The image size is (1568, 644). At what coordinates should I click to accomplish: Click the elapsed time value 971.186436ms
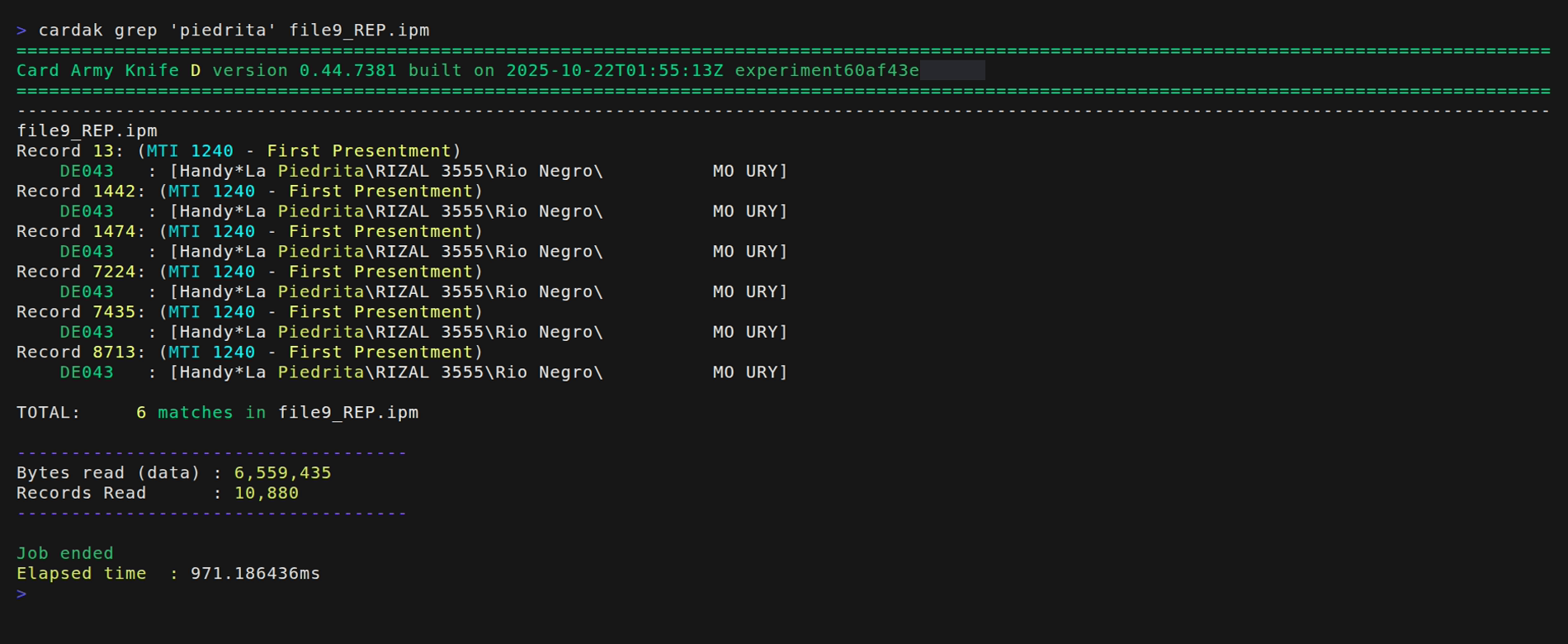[x=255, y=574]
